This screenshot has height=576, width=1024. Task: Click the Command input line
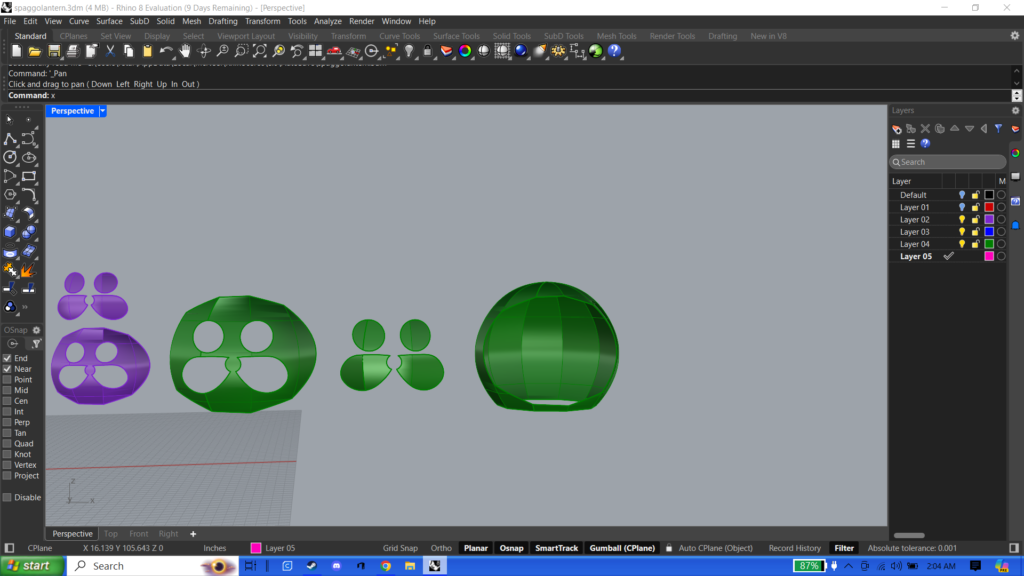(x=509, y=95)
